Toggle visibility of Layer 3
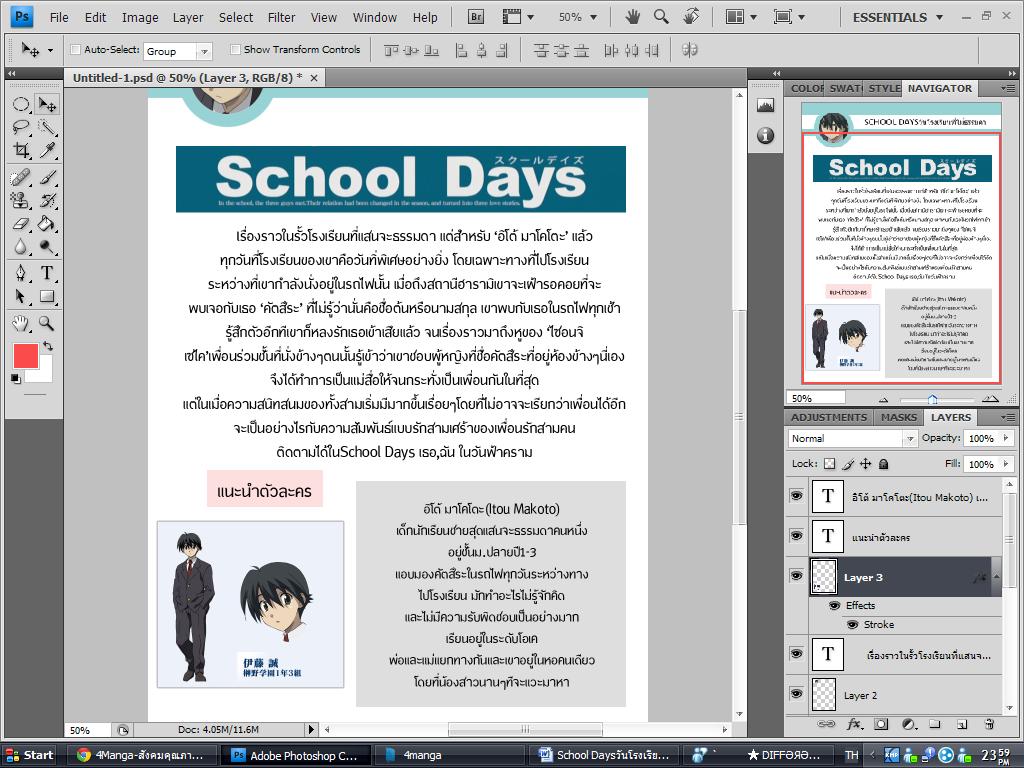 [x=796, y=575]
